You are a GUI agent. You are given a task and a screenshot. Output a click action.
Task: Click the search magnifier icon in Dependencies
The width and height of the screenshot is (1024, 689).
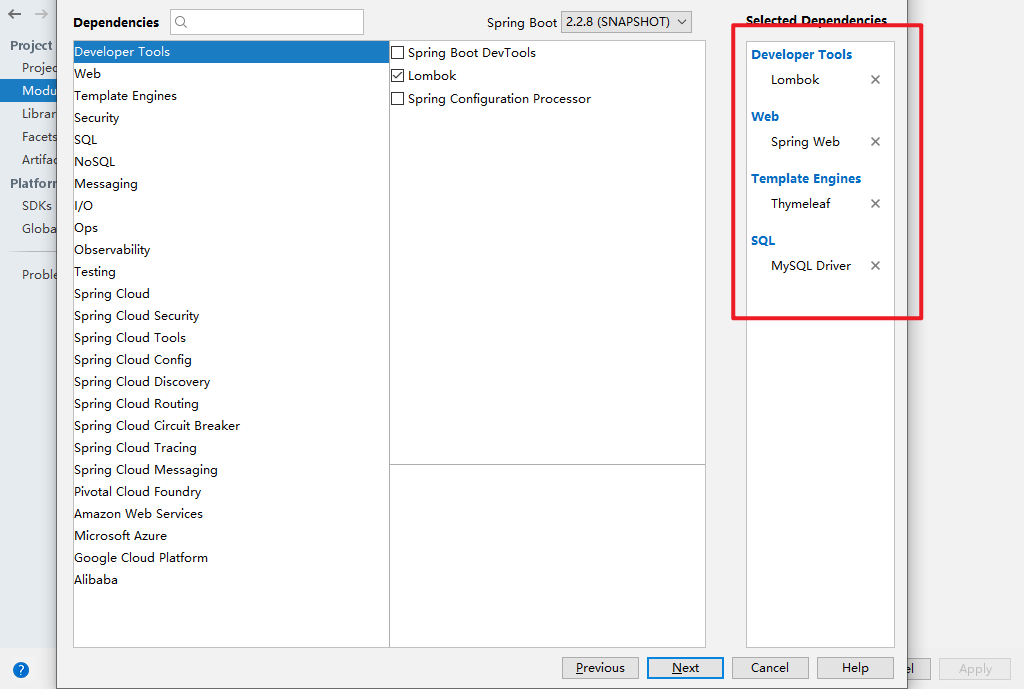[x=182, y=22]
